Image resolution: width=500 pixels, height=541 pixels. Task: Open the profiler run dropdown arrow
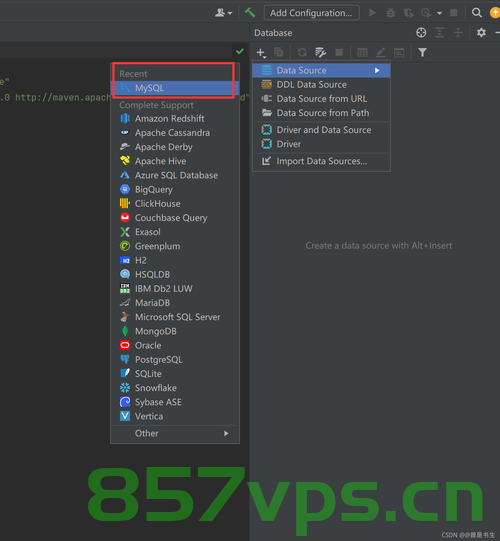pyautogui.click(x=439, y=13)
